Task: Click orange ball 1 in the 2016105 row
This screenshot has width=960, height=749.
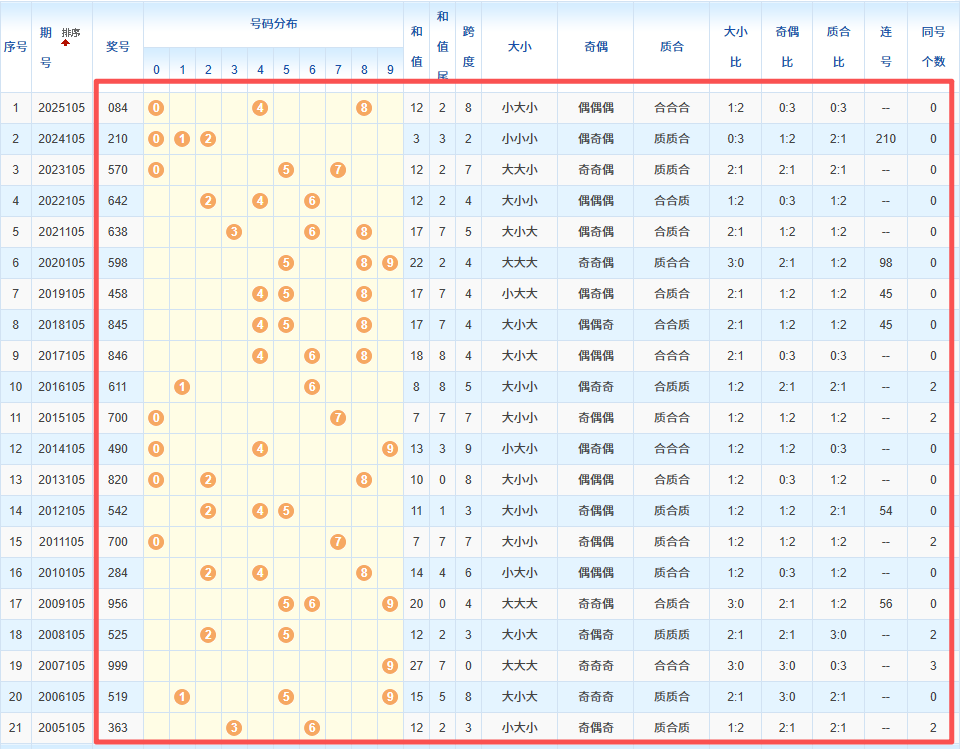Action: (182, 387)
